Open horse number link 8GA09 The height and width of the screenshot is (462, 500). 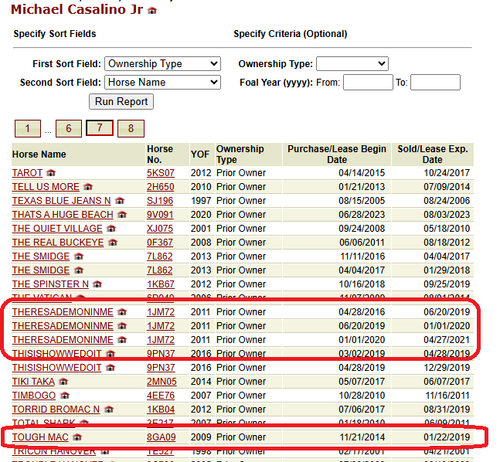tap(161, 437)
